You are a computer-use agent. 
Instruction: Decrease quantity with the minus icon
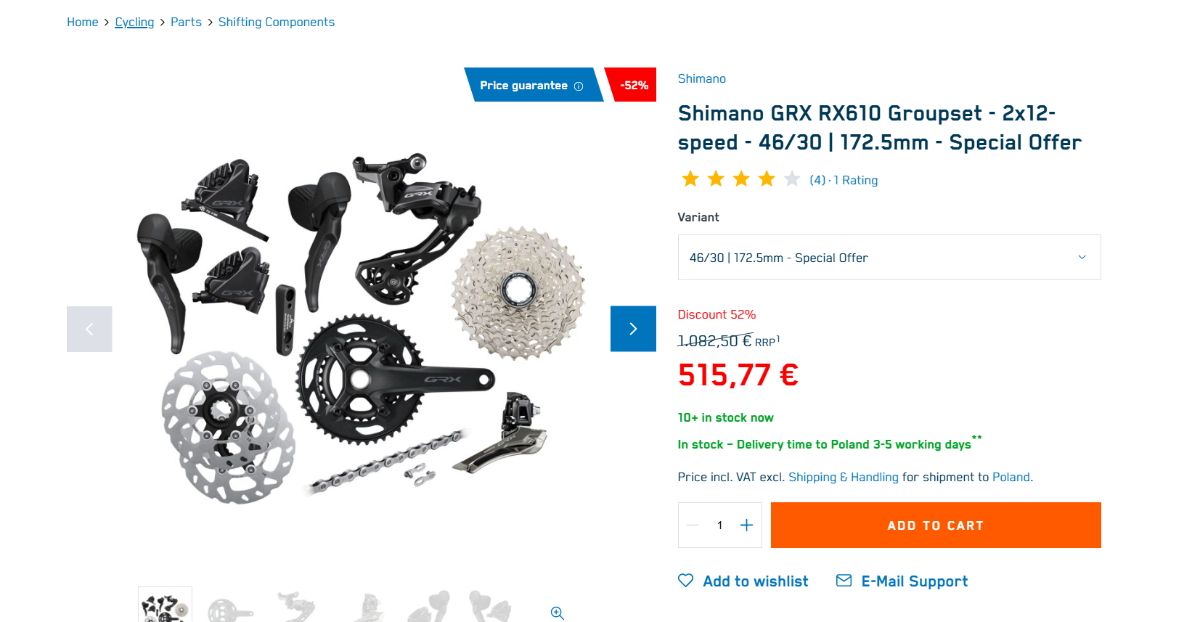tap(693, 525)
